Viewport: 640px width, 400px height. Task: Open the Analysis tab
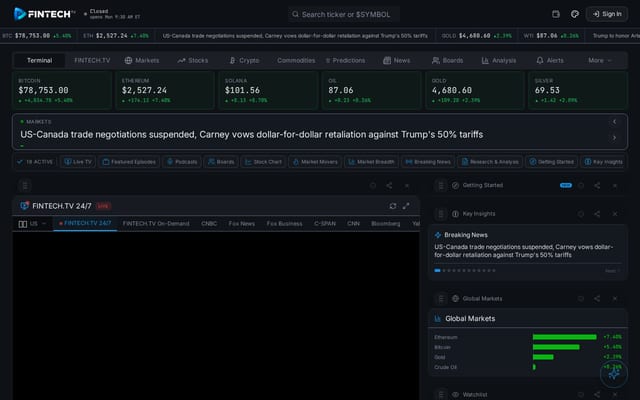(x=499, y=60)
